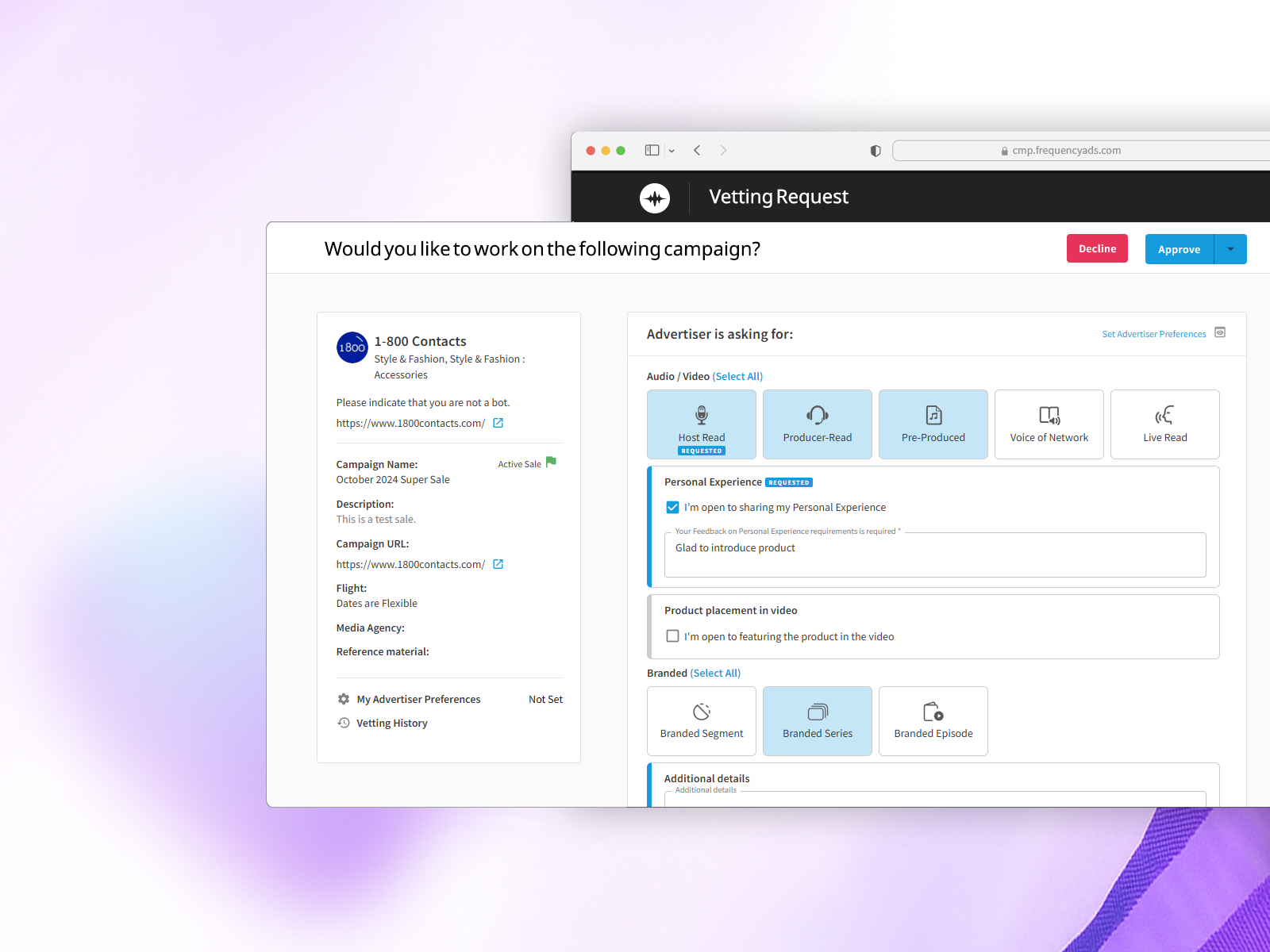Click the My Advertiser Preferences gear icon
1270x952 pixels.
[x=344, y=699]
